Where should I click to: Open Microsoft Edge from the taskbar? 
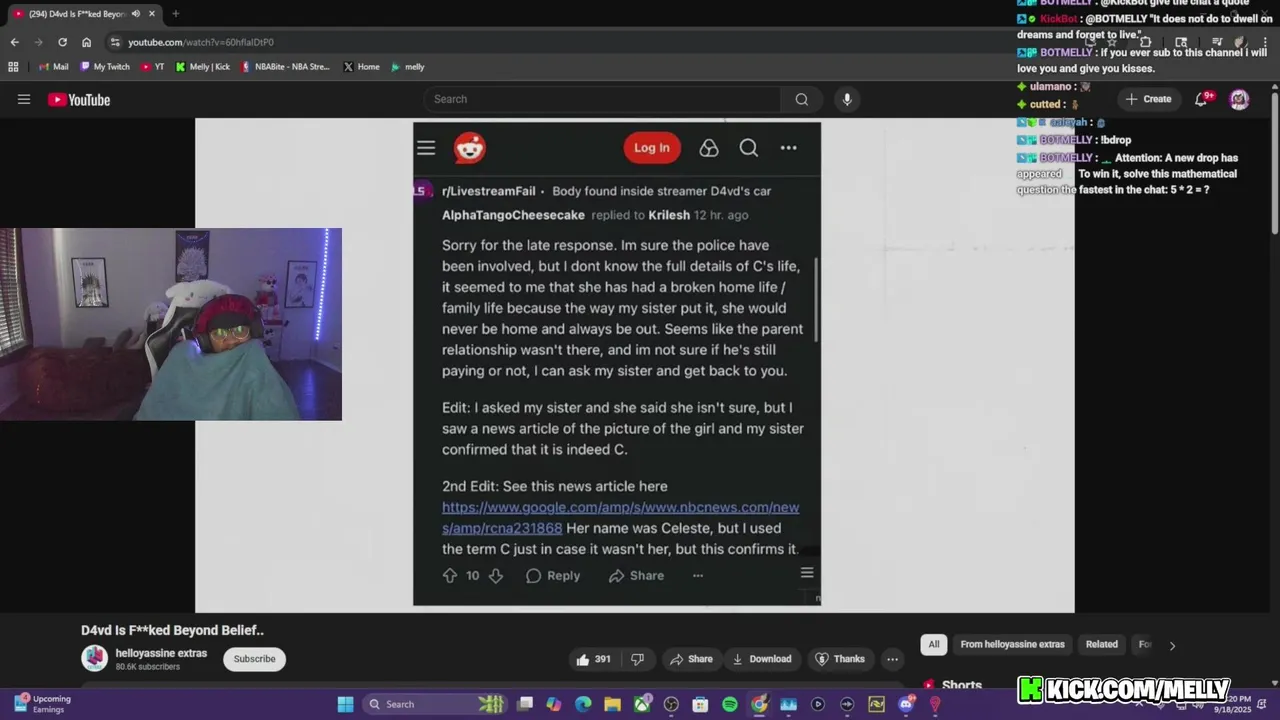(x=583, y=704)
